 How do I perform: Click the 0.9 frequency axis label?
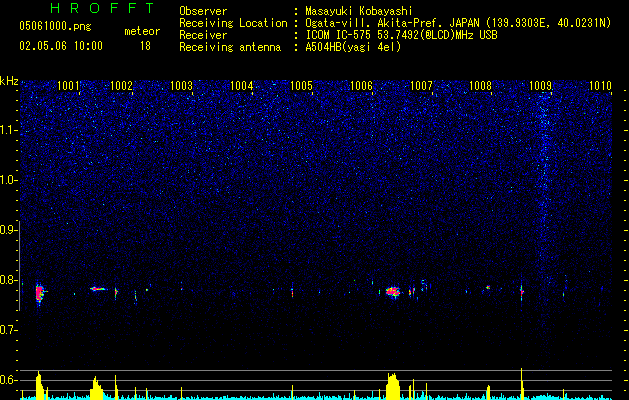pos(9,230)
